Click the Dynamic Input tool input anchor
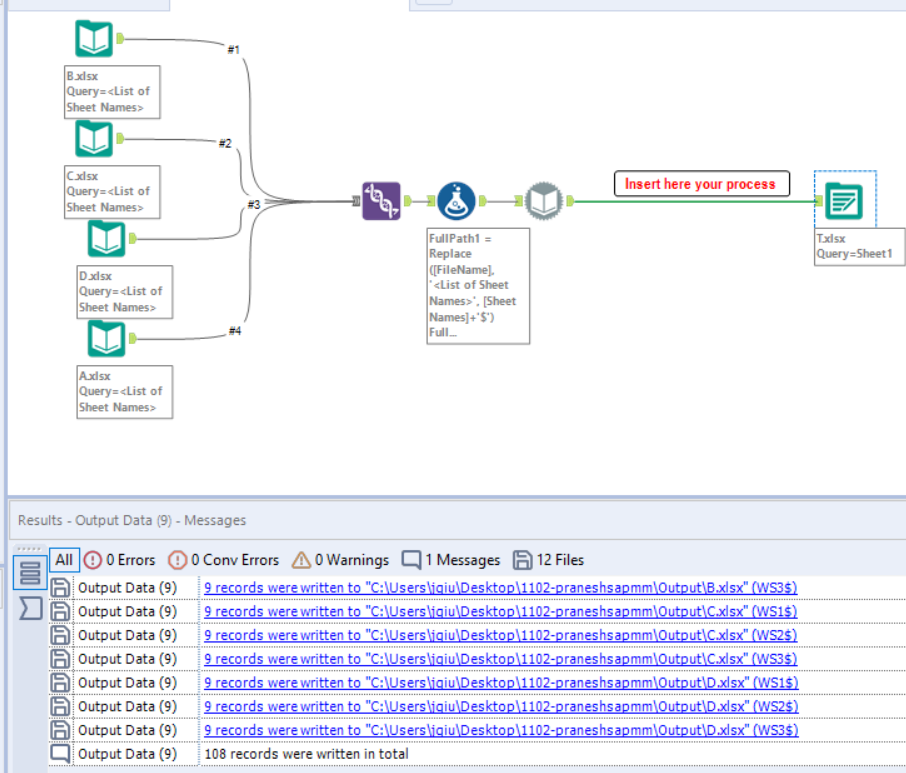906x773 pixels. [518, 201]
